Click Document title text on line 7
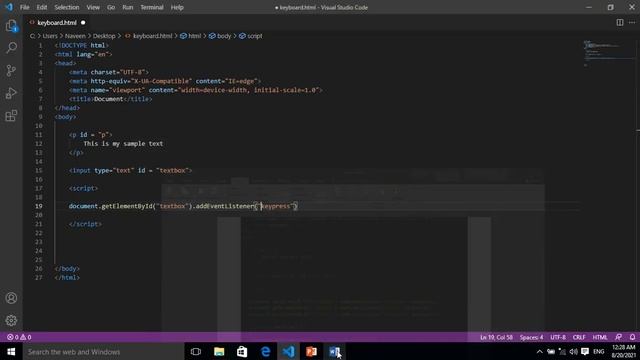The height and width of the screenshot is (360, 640). (109, 99)
